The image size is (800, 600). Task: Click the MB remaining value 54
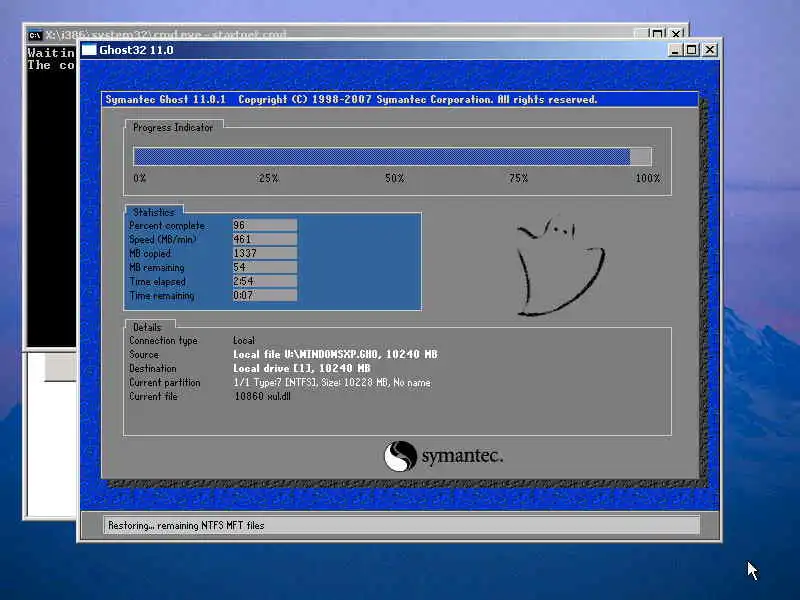point(265,267)
